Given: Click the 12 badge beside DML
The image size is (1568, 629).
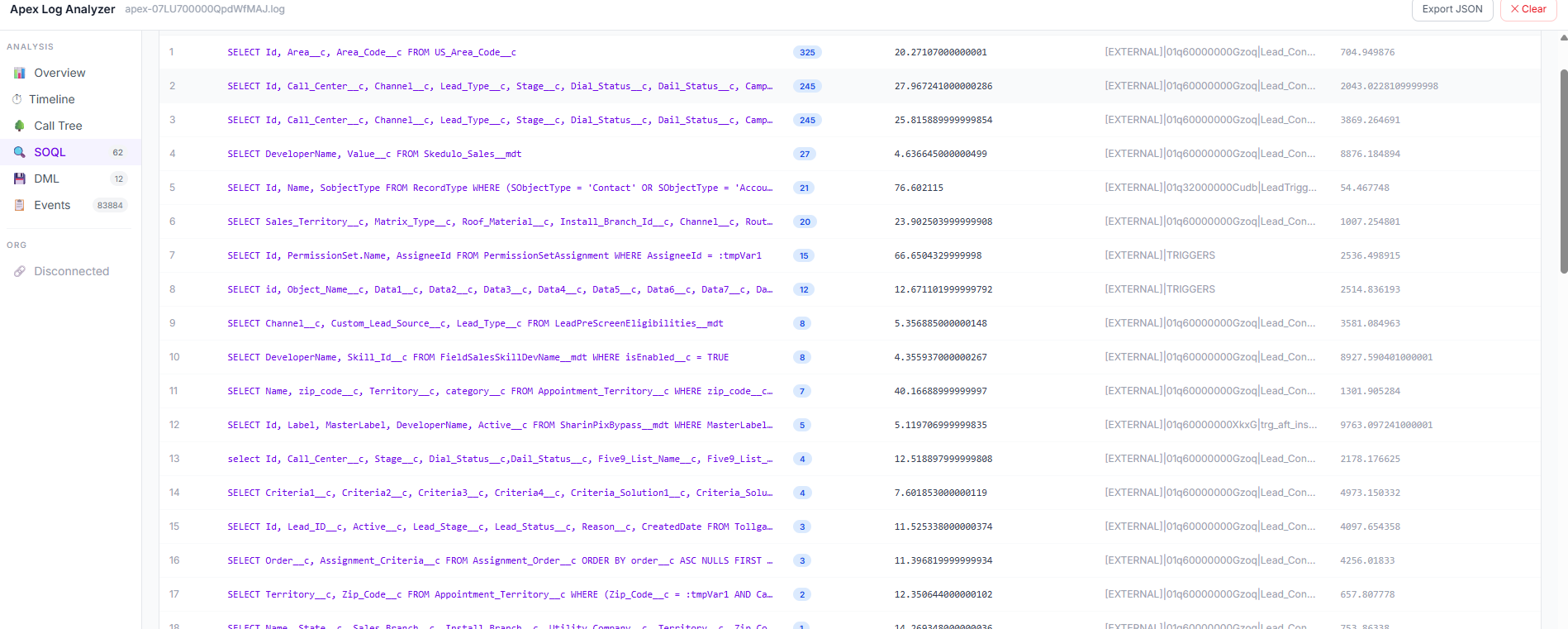Looking at the screenshot, I should pos(119,179).
